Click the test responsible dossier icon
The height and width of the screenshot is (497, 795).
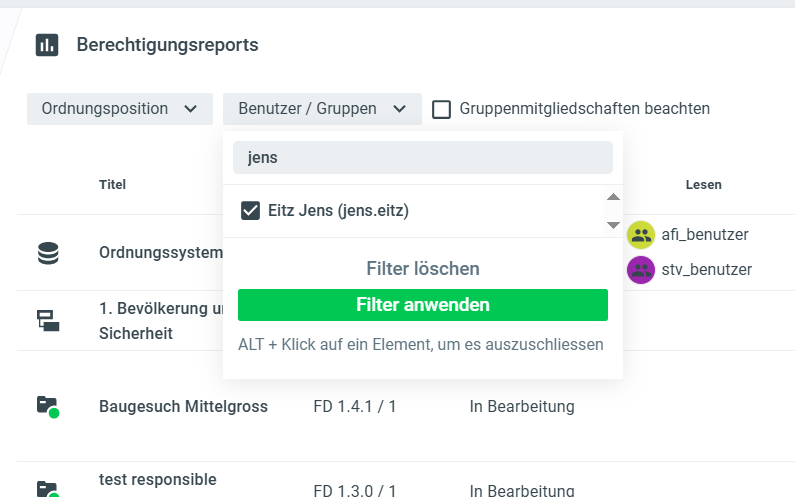coord(48,489)
